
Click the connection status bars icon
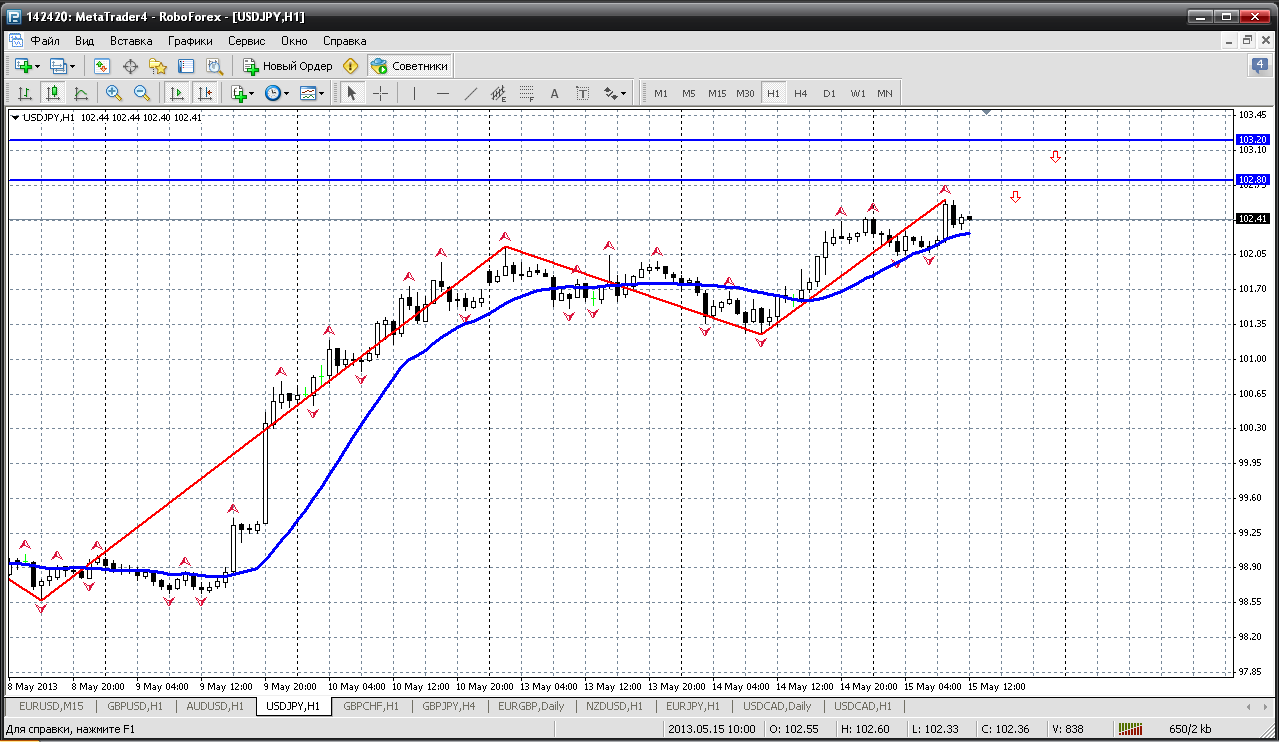click(x=1130, y=729)
